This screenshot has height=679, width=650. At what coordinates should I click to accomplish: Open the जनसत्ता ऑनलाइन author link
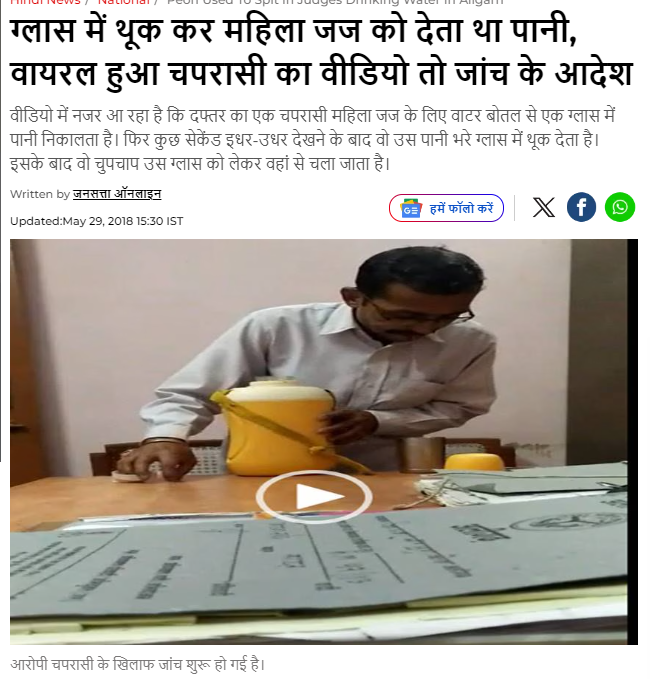click(x=117, y=194)
